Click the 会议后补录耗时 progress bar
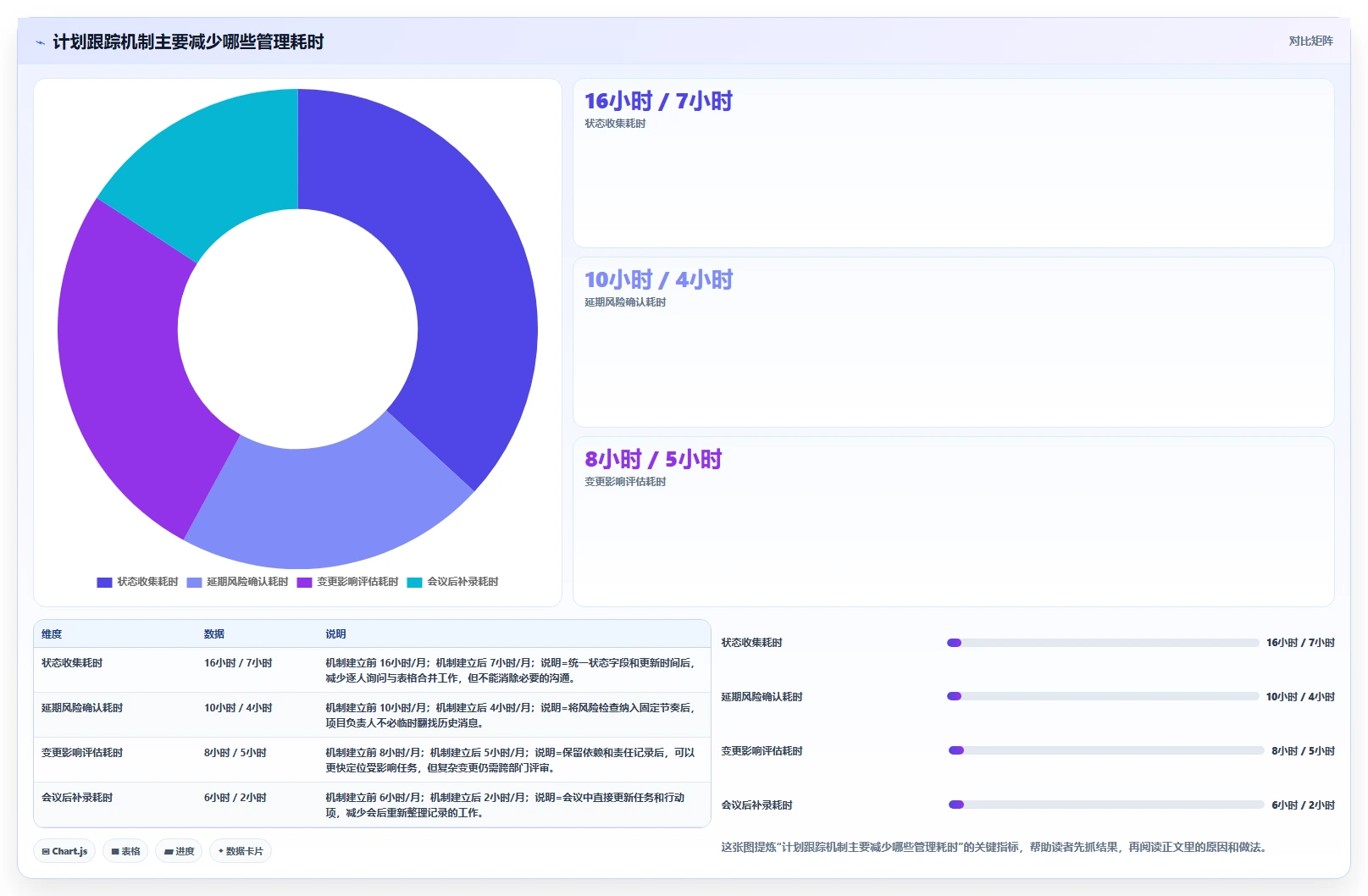The width and height of the screenshot is (1368, 896). tap(1106, 805)
